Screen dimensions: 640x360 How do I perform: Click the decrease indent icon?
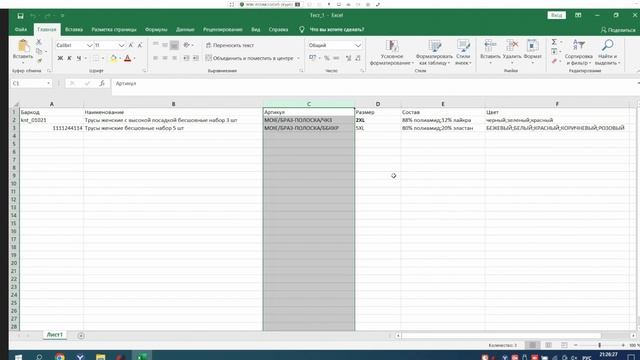click(x=186, y=58)
